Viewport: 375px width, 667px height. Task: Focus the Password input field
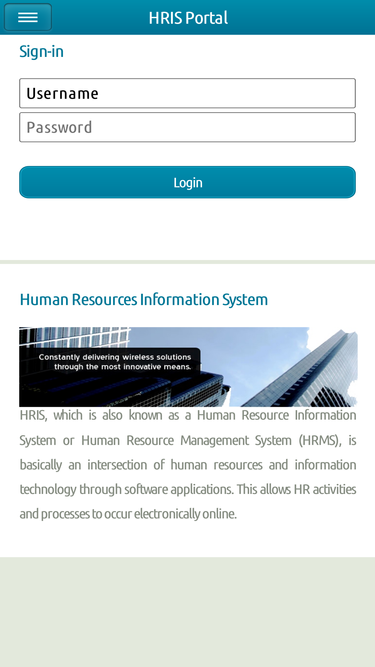tap(188, 127)
